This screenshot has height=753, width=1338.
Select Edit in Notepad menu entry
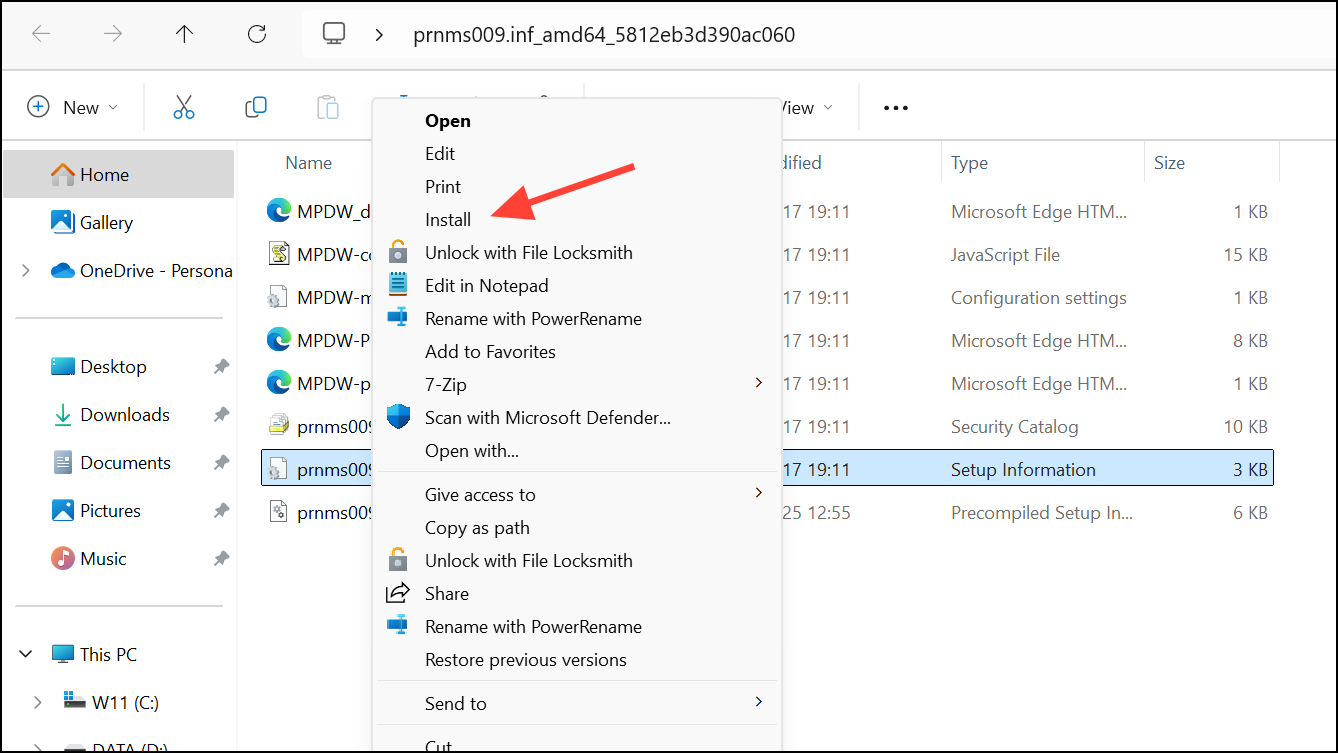(486, 285)
